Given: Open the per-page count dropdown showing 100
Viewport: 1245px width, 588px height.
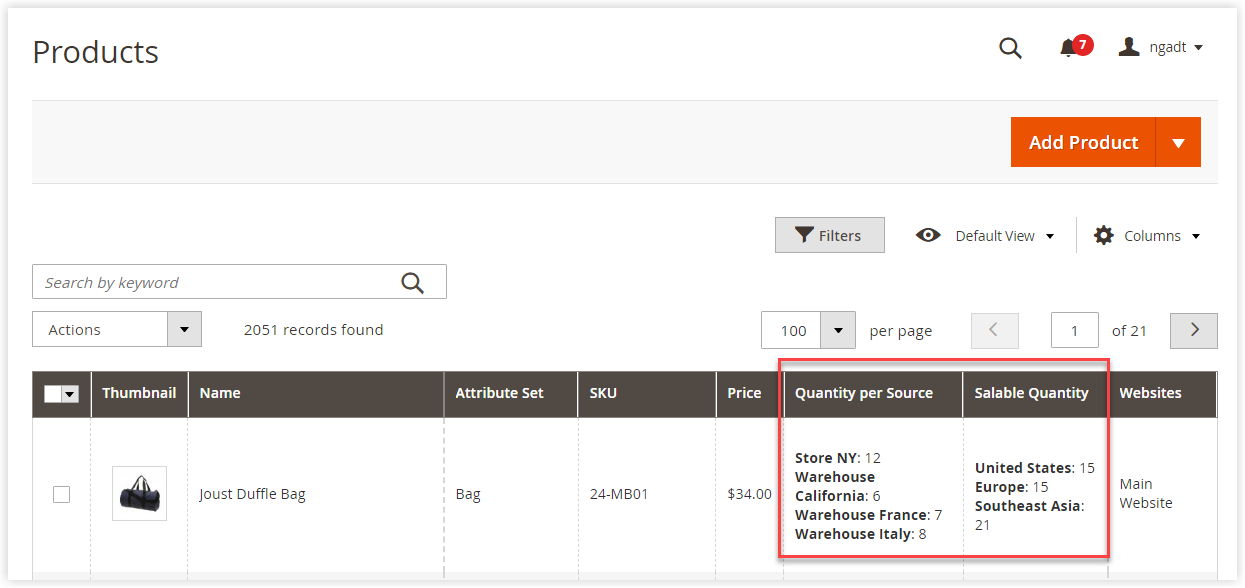Looking at the screenshot, I should 838,330.
